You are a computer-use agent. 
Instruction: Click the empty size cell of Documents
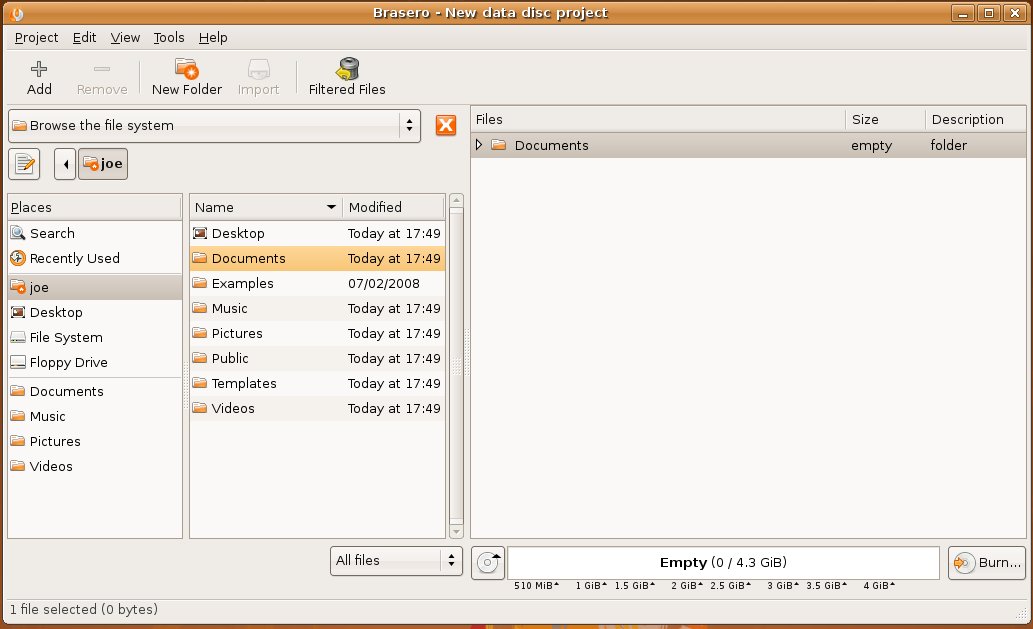pyautogui.click(x=871, y=145)
